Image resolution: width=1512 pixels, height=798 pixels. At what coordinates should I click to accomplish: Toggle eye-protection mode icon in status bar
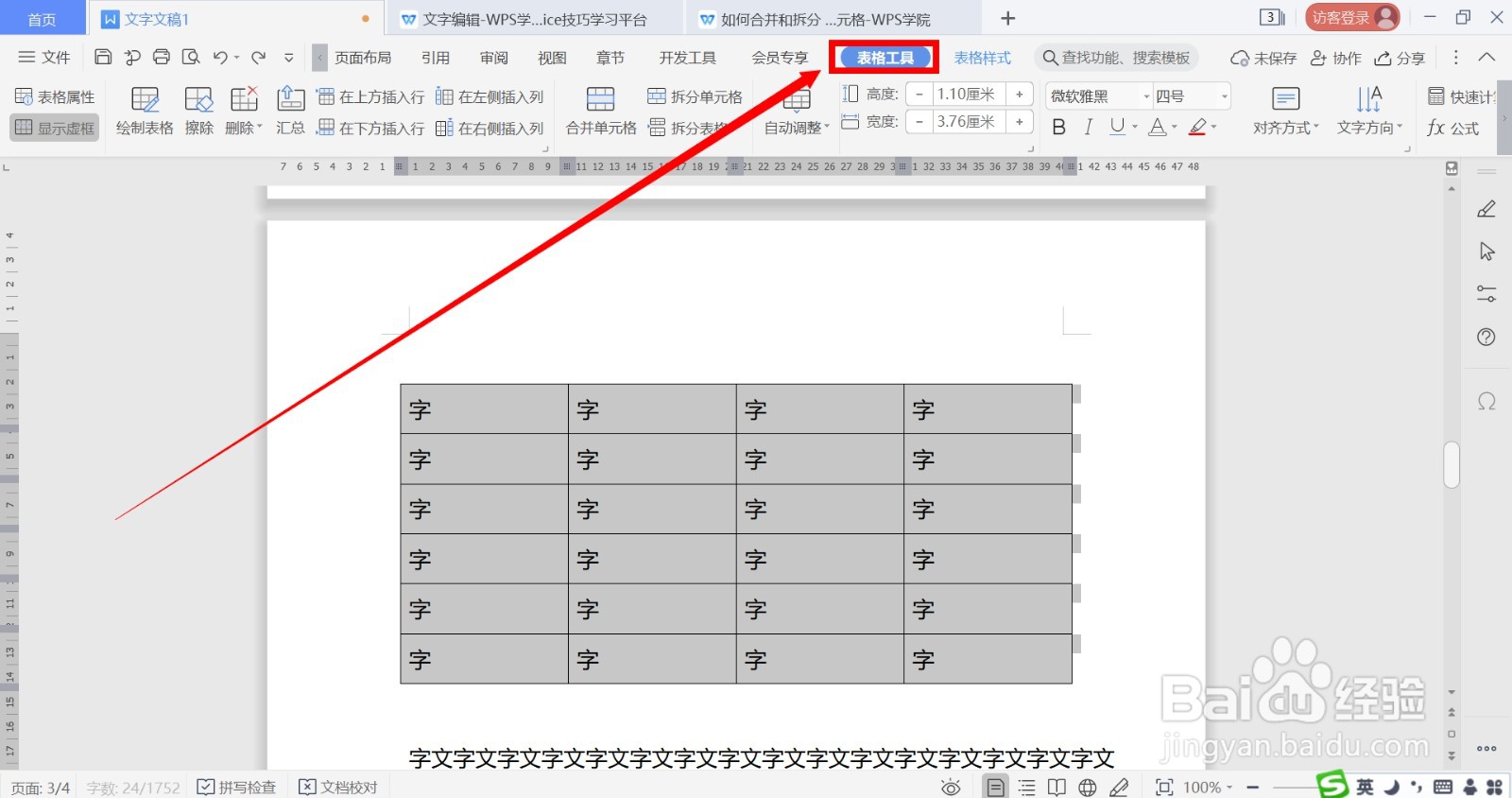[x=951, y=788]
